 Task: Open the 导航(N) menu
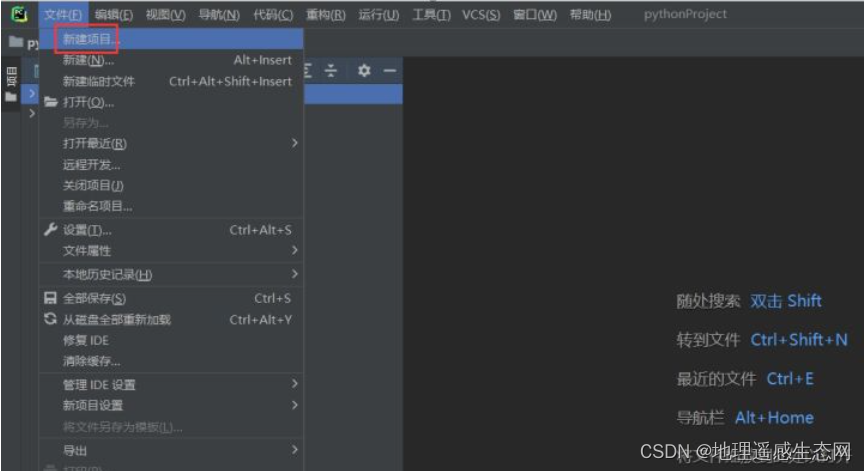pos(219,15)
